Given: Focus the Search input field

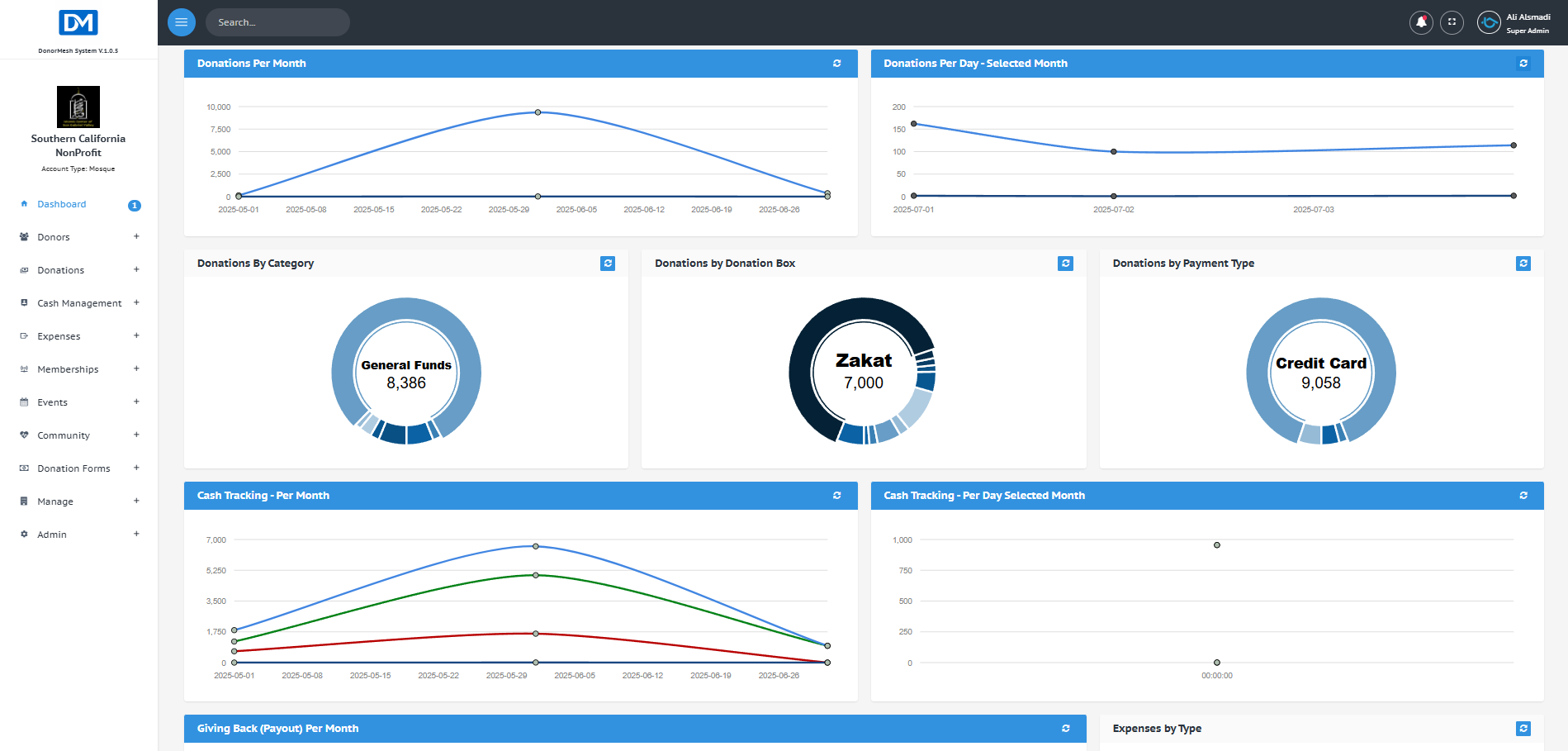Looking at the screenshot, I should tap(277, 22).
